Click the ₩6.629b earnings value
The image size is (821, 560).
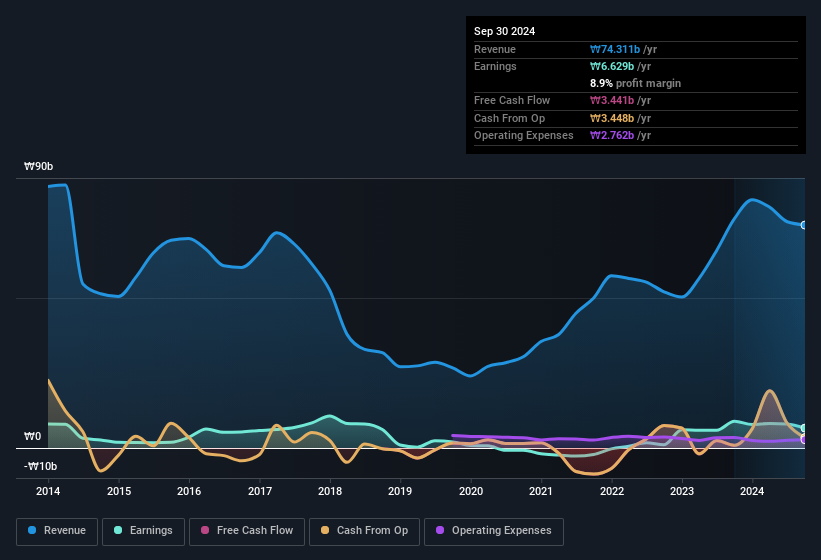pyautogui.click(x=612, y=66)
